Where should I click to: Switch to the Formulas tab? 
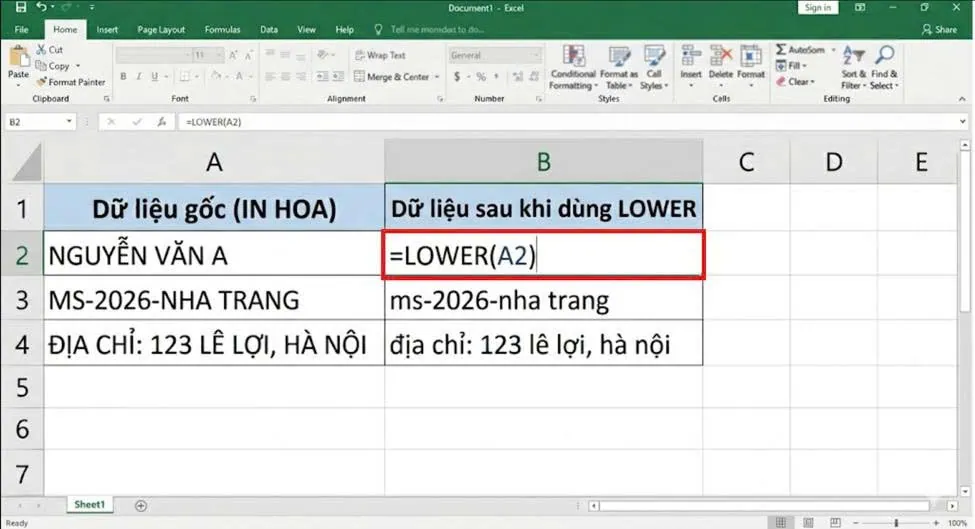(x=222, y=29)
